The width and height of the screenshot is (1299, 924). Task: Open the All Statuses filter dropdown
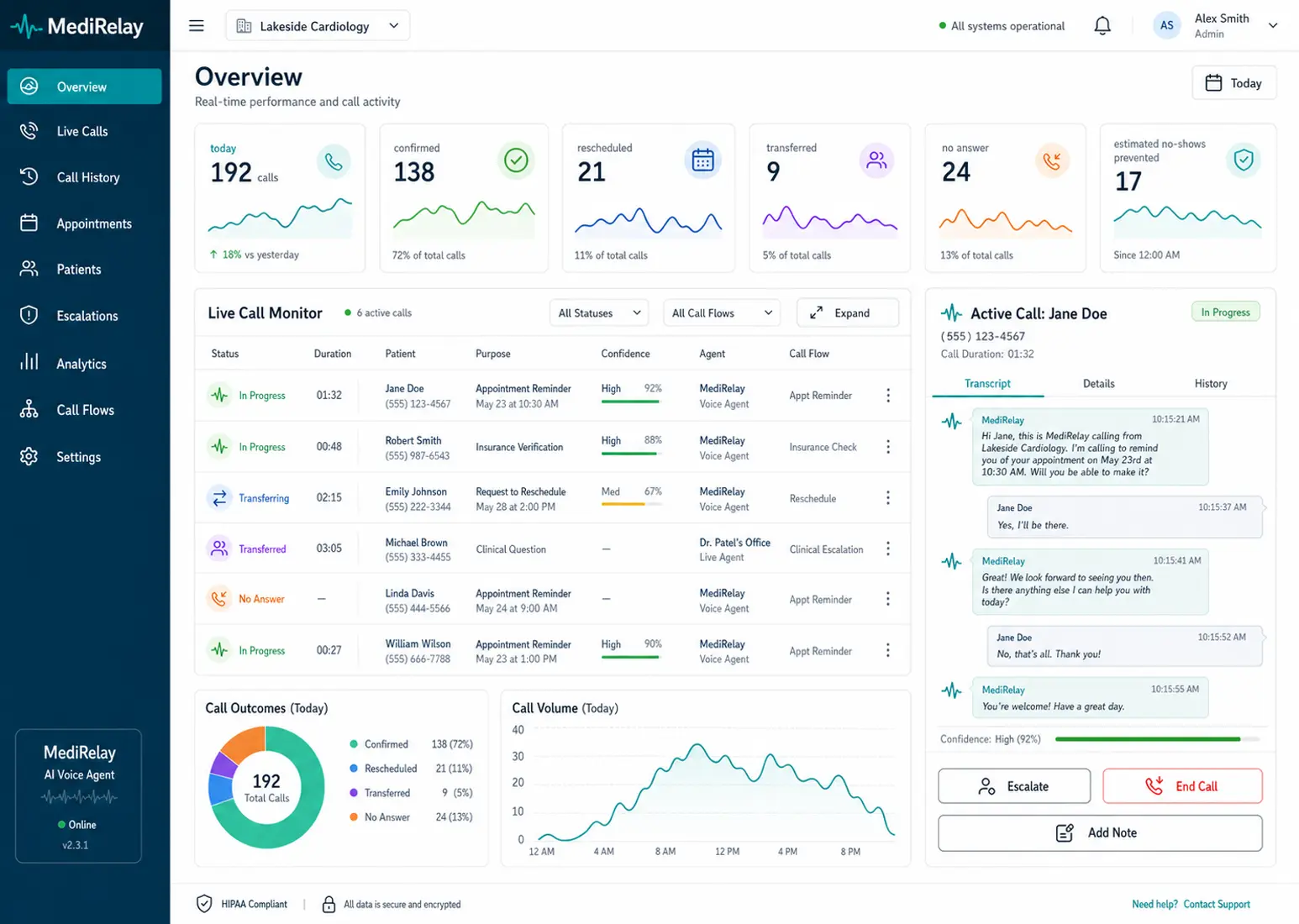click(600, 313)
